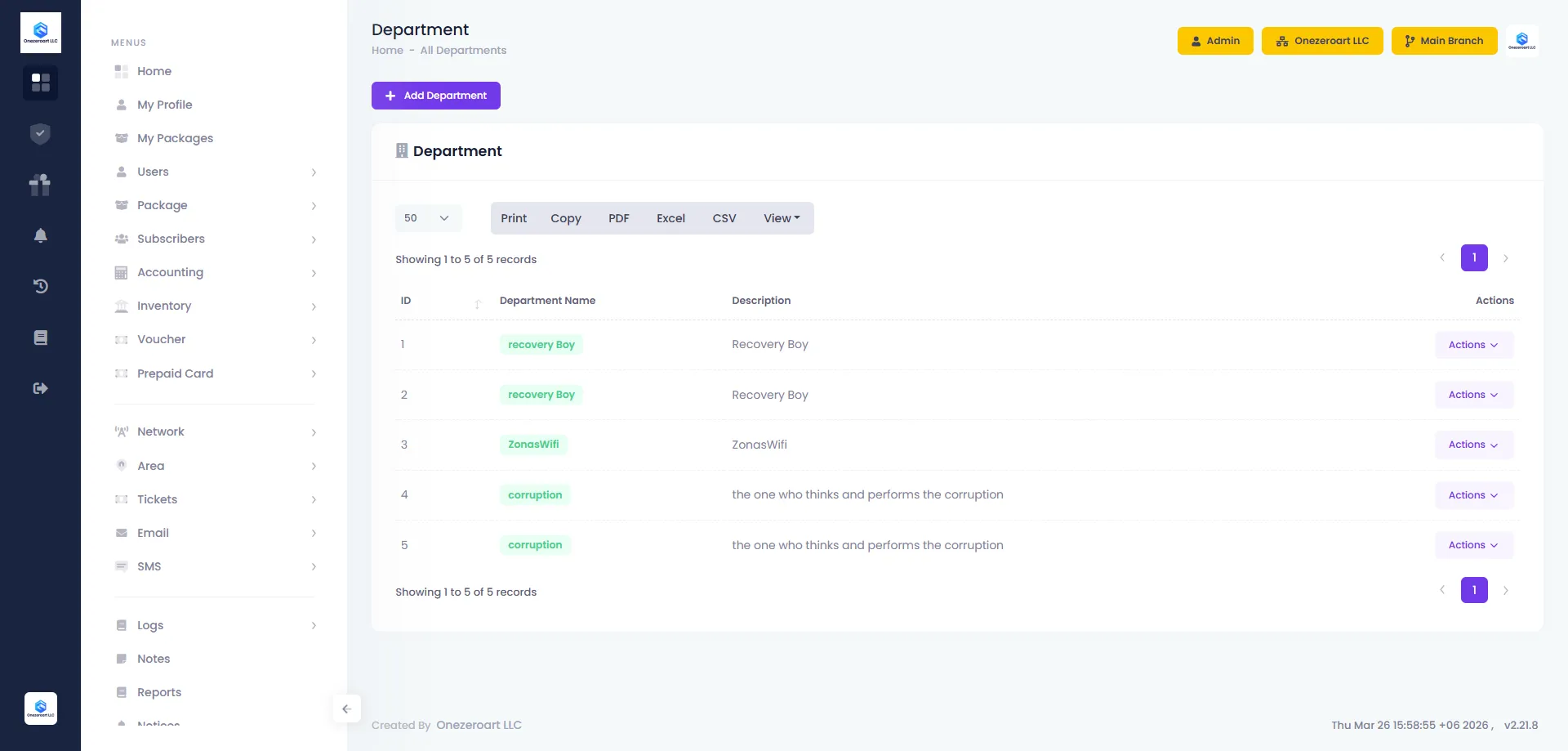
Task: Click the Add Department button
Action: coord(435,96)
